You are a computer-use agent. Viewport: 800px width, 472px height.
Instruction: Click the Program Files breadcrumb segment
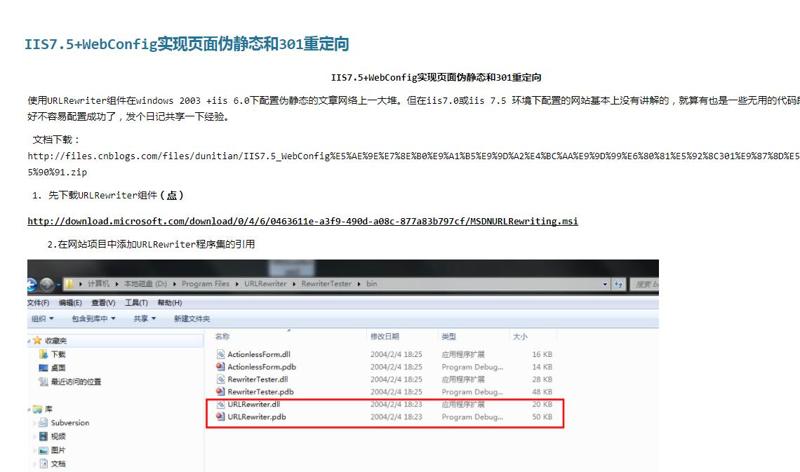205,284
